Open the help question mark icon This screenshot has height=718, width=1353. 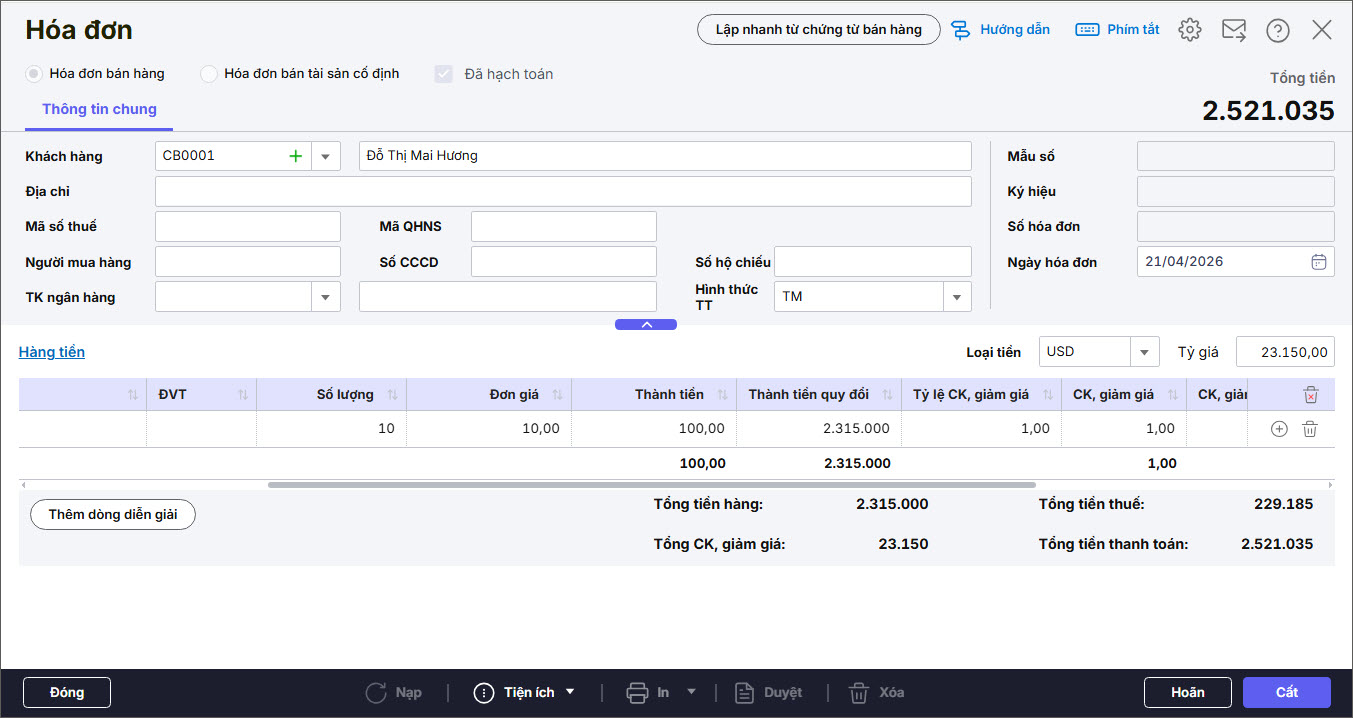pos(1277,30)
